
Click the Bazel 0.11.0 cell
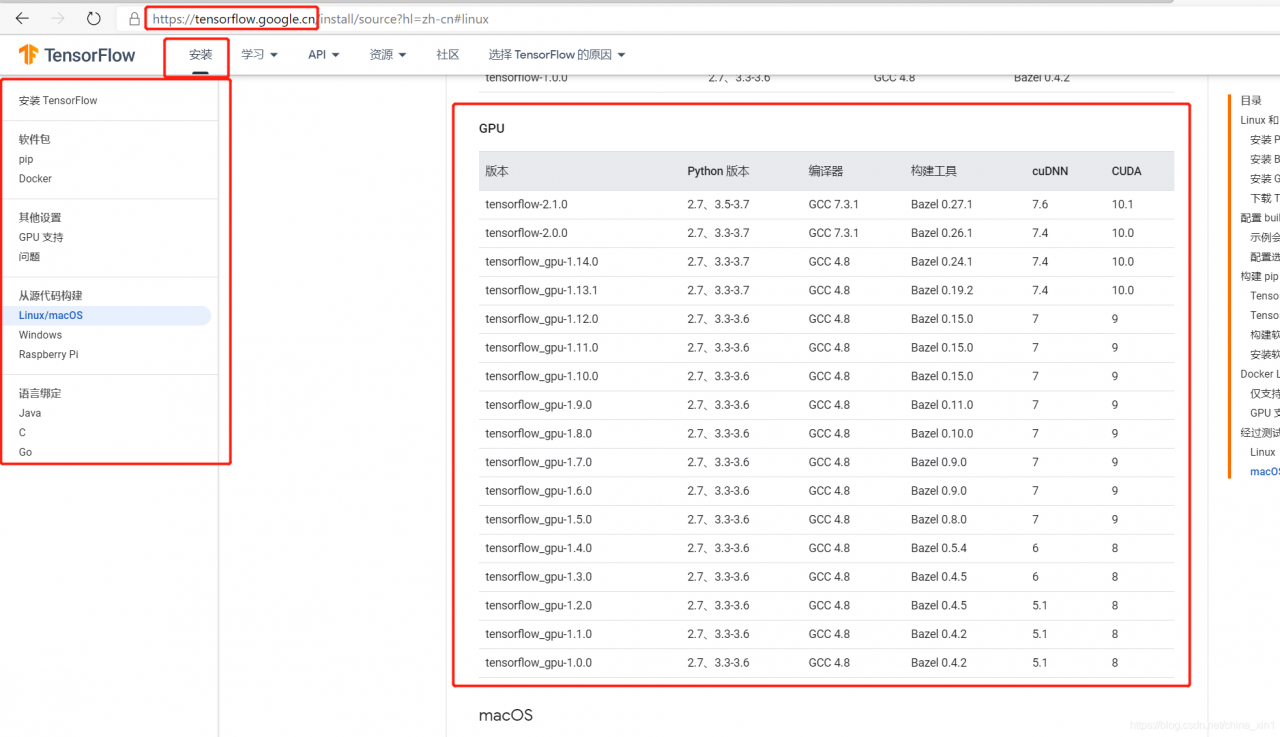tap(942, 405)
